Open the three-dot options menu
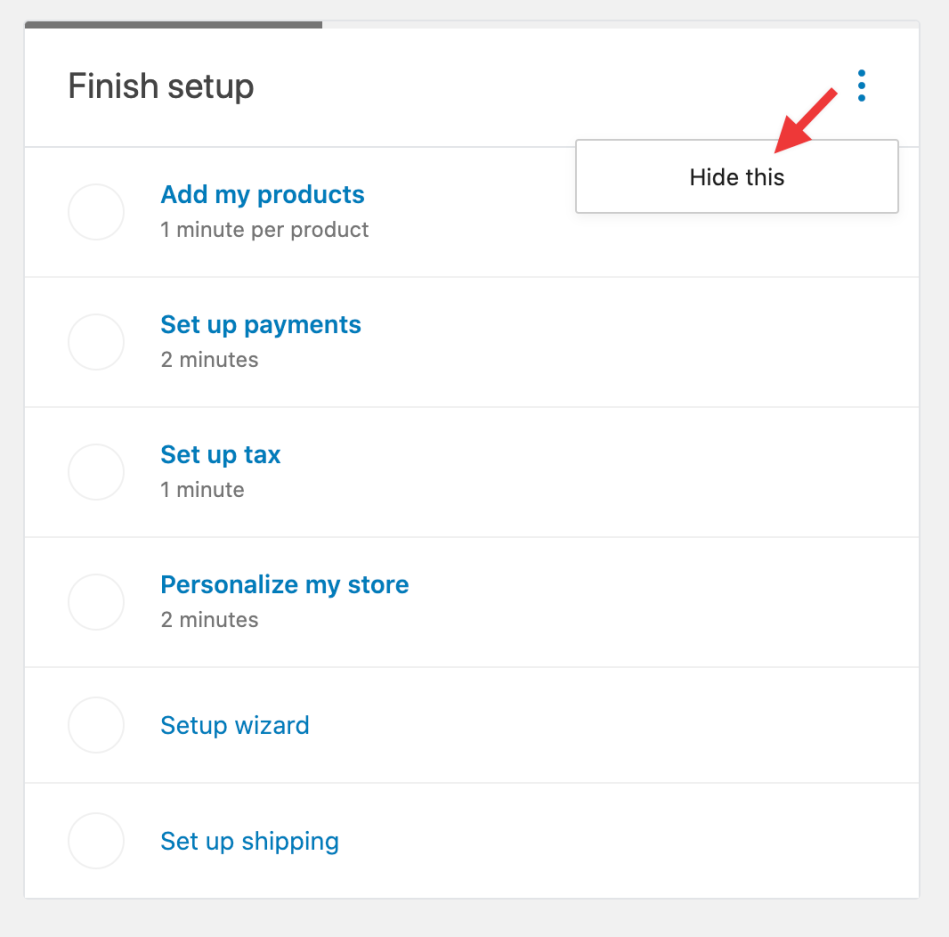The height and width of the screenshot is (937, 949). point(861,86)
